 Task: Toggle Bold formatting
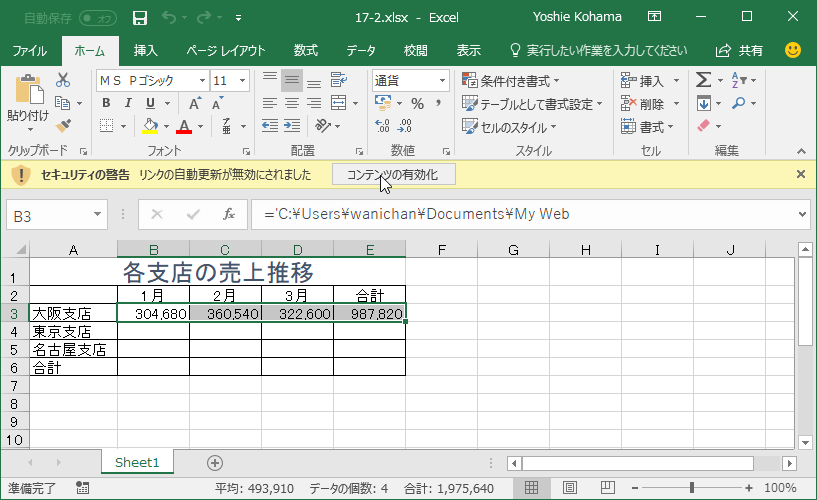[x=106, y=103]
